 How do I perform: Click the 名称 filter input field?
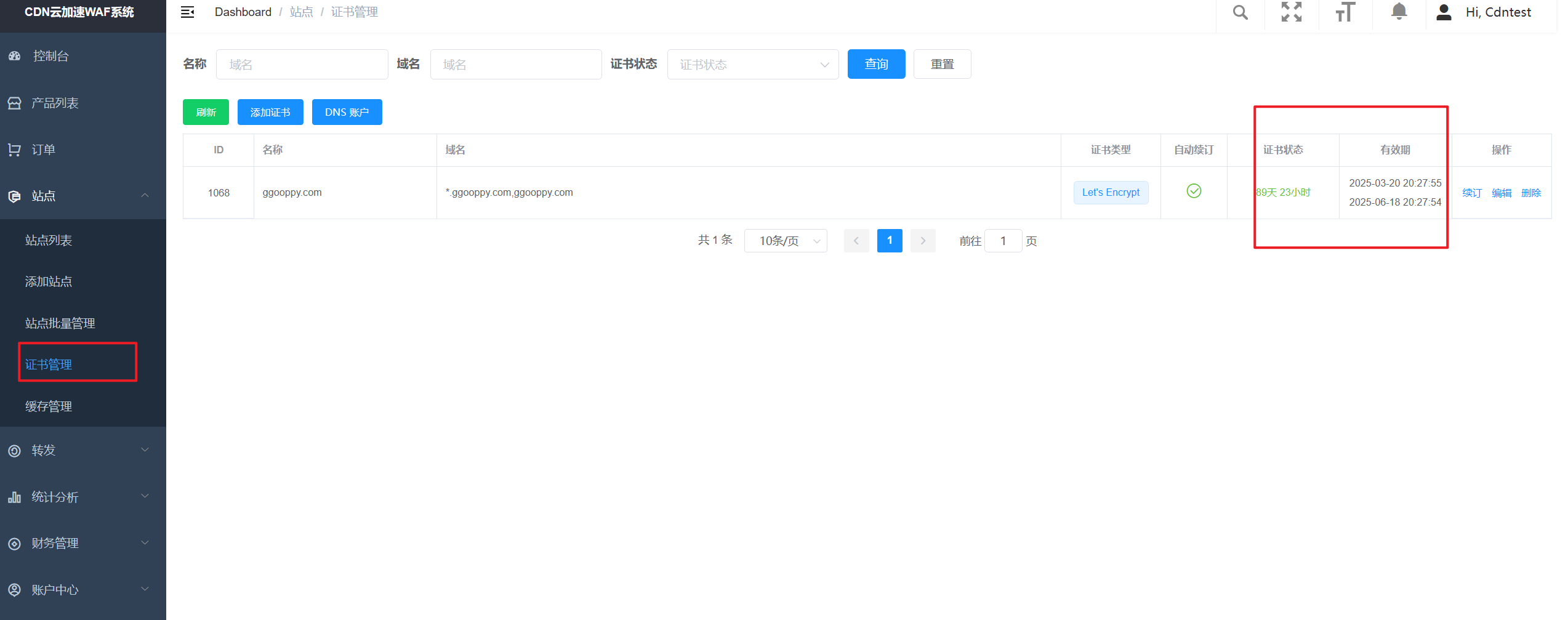point(302,65)
